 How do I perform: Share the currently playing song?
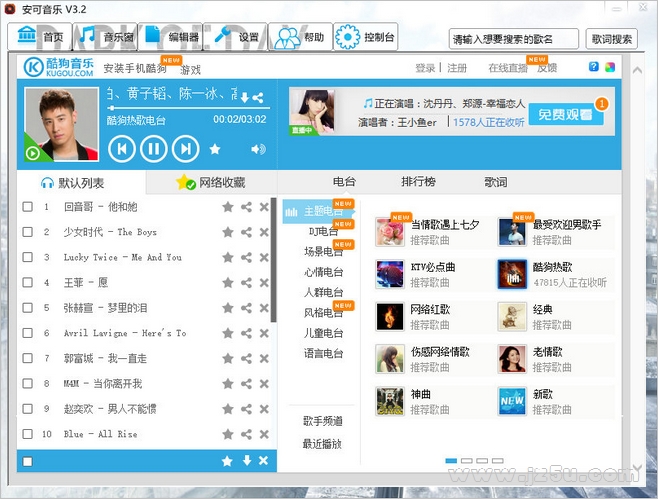(258, 97)
